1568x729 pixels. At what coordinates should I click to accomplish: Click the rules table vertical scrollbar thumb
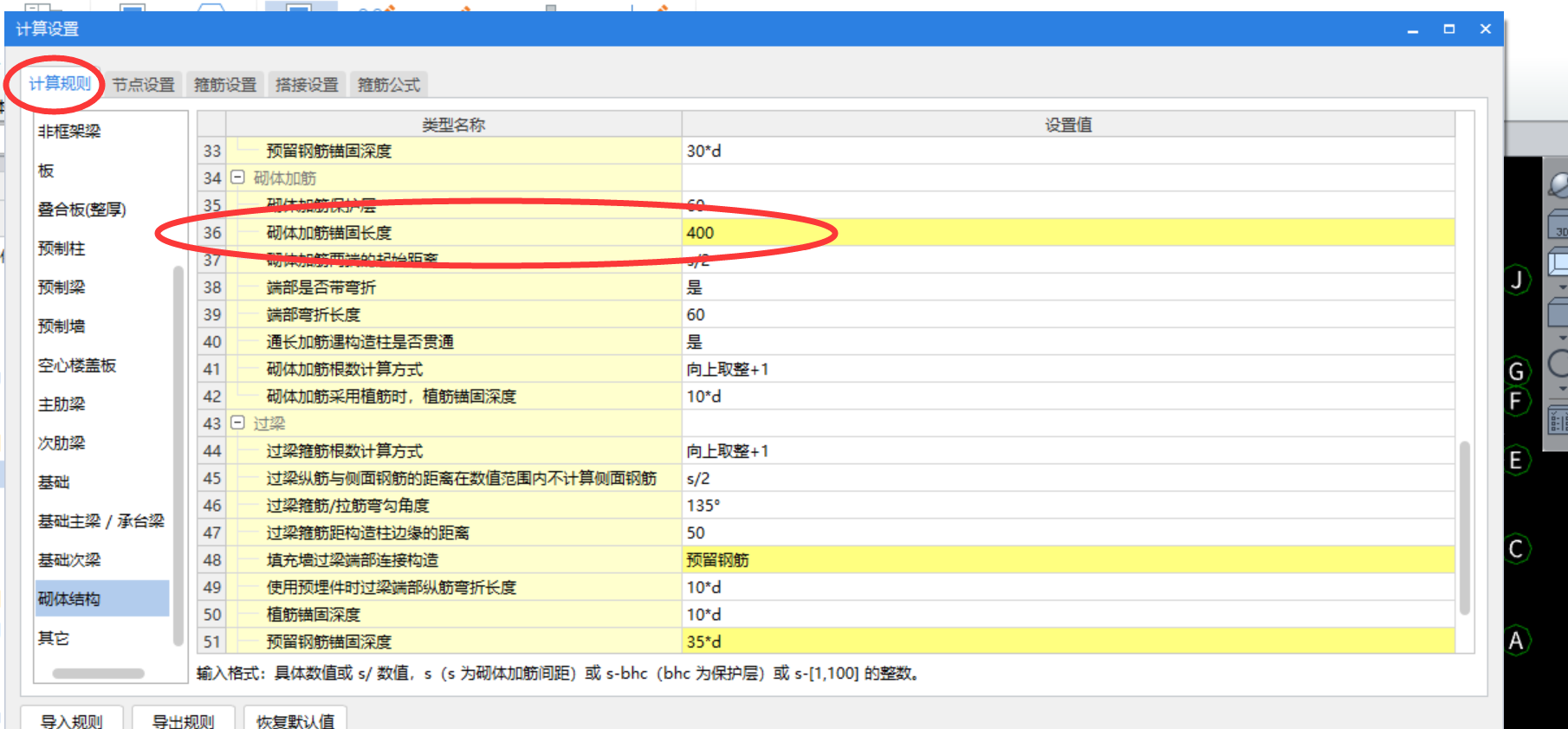1465,527
